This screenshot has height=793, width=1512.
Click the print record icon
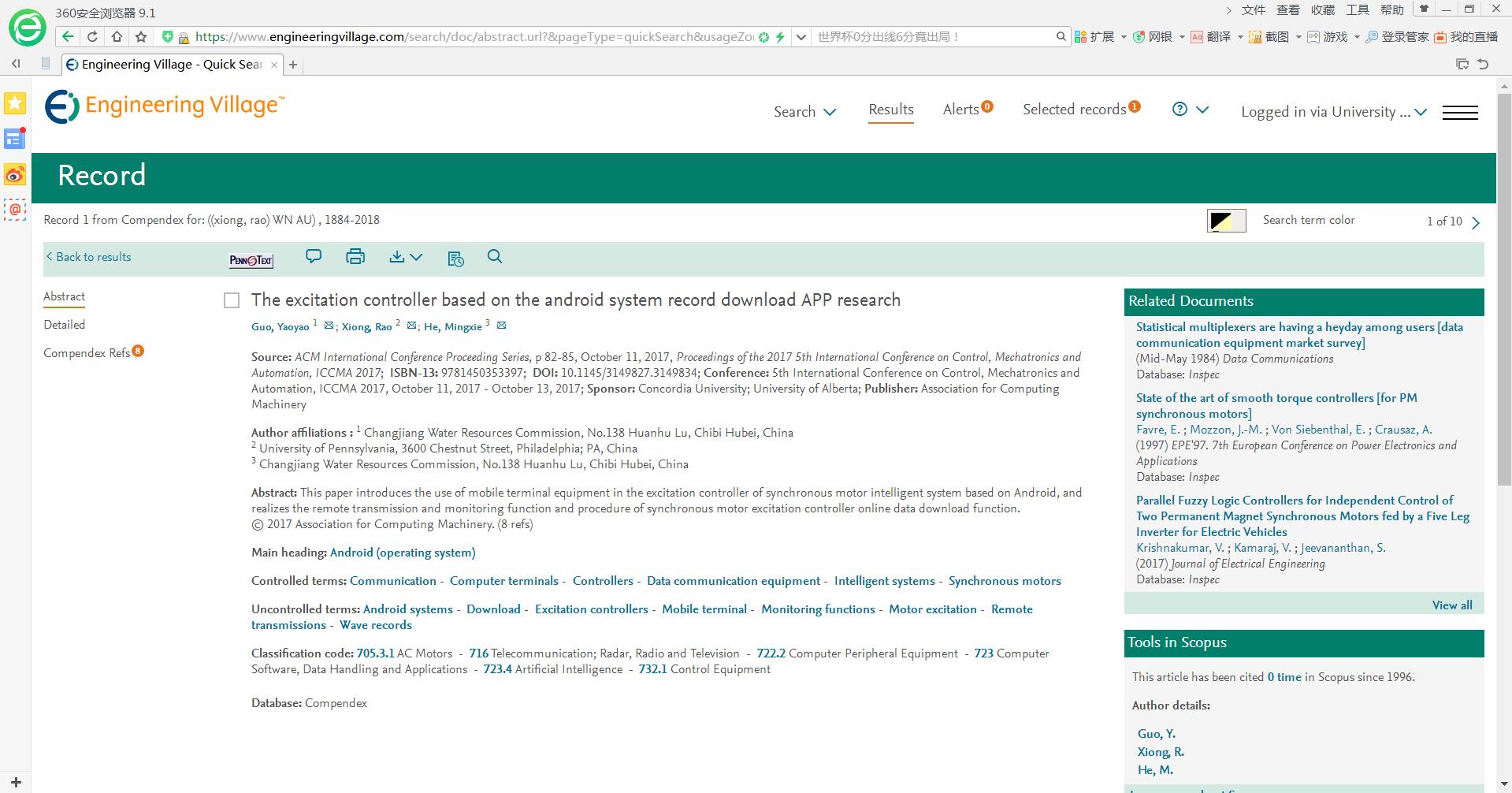coord(355,257)
